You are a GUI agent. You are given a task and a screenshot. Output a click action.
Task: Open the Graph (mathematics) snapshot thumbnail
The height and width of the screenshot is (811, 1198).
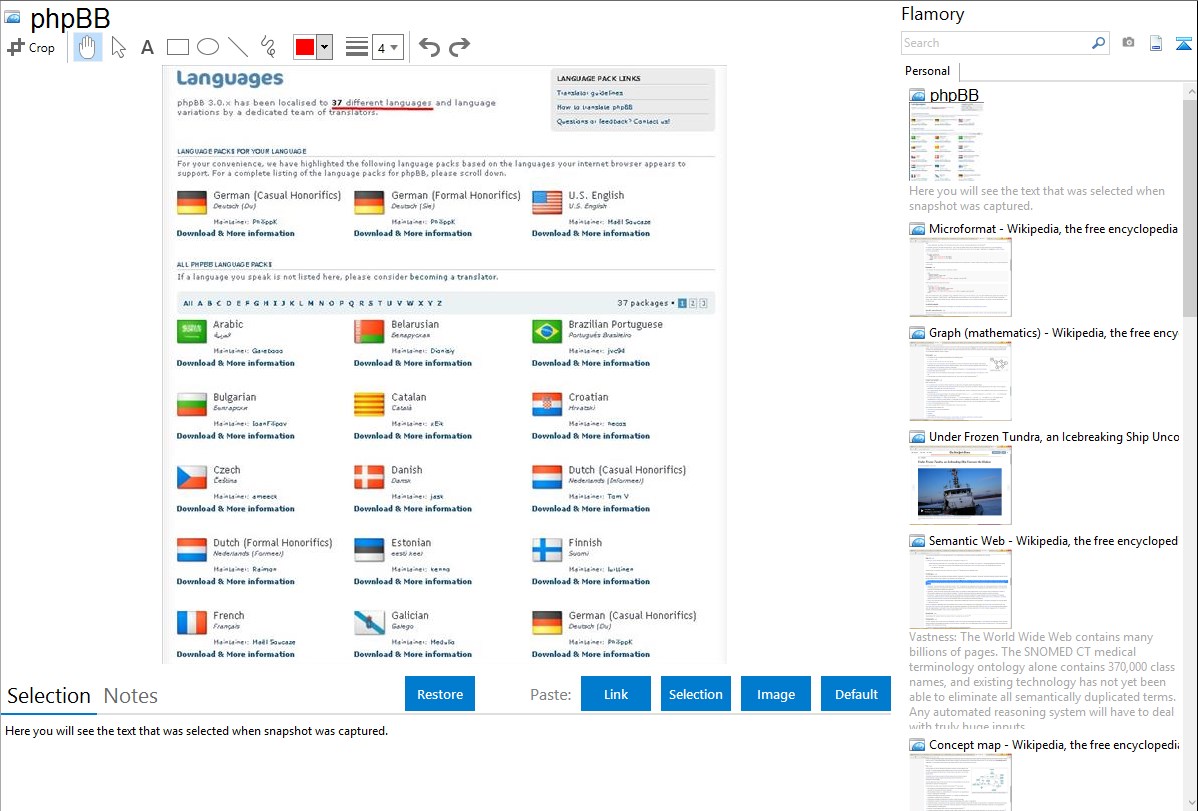(960, 381)
